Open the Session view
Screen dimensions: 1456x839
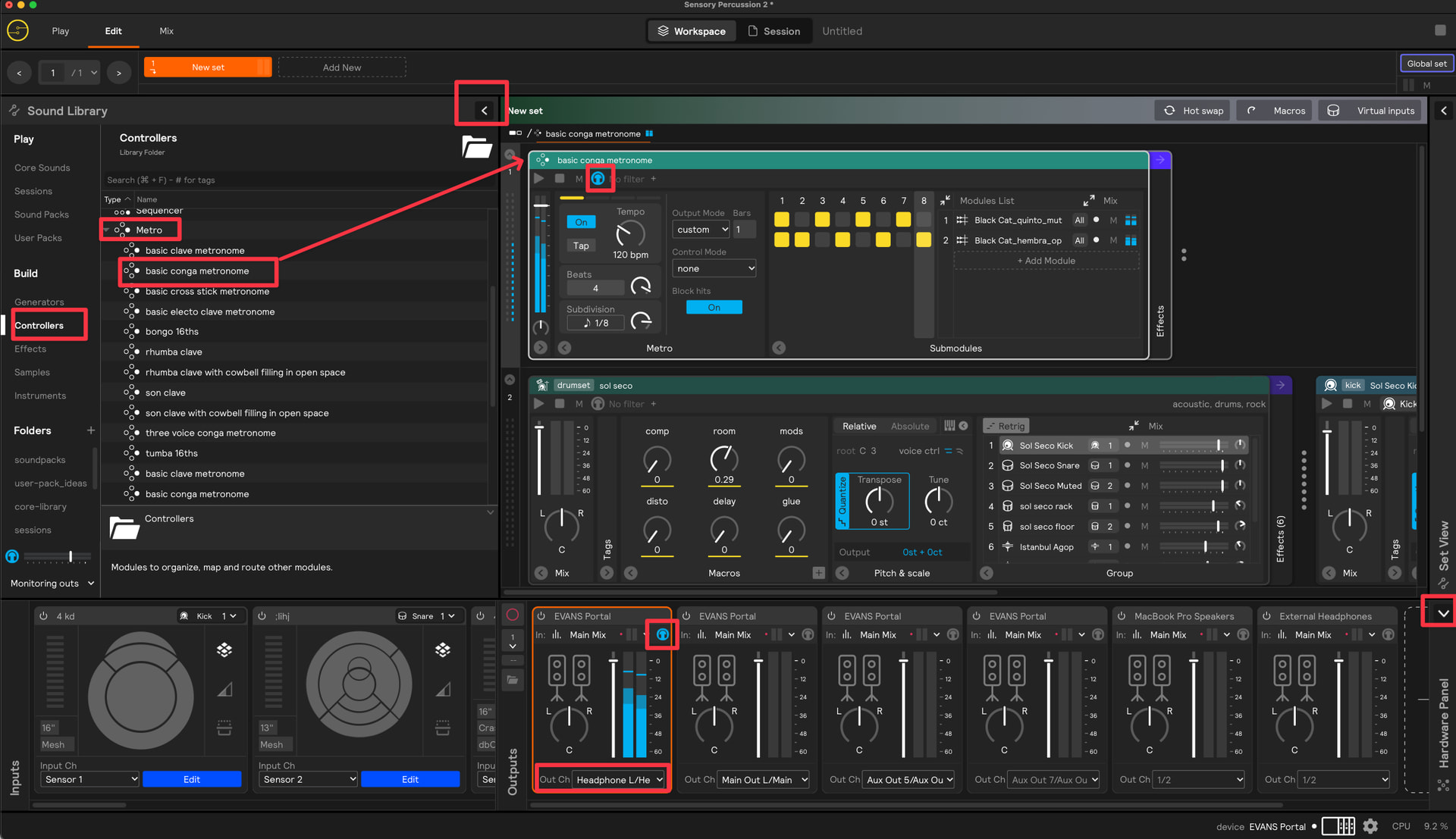774,31
